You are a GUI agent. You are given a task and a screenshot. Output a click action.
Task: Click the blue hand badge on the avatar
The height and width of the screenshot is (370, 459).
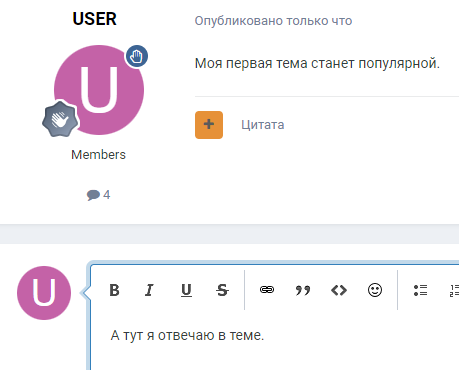(x=137, y=56)
